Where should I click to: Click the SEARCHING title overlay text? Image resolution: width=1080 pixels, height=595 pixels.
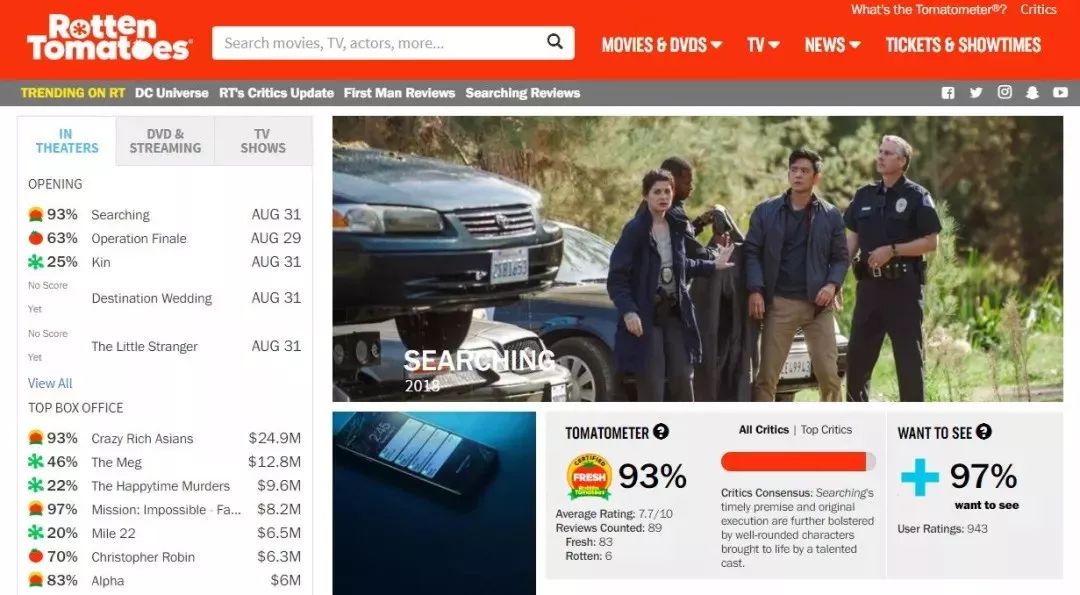(479, 360)
